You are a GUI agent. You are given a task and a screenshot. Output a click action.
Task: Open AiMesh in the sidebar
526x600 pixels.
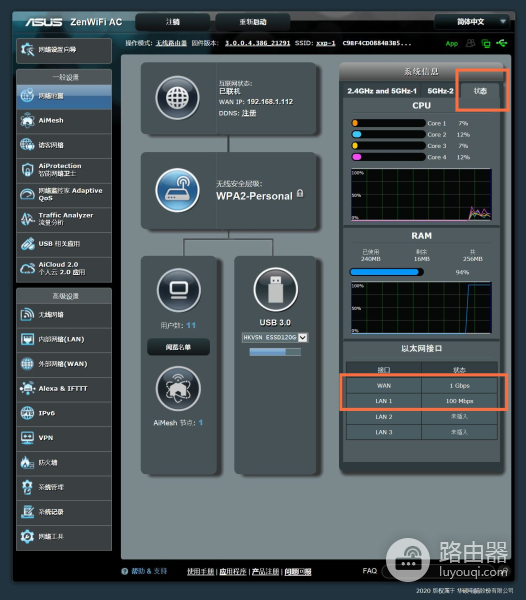64,121
